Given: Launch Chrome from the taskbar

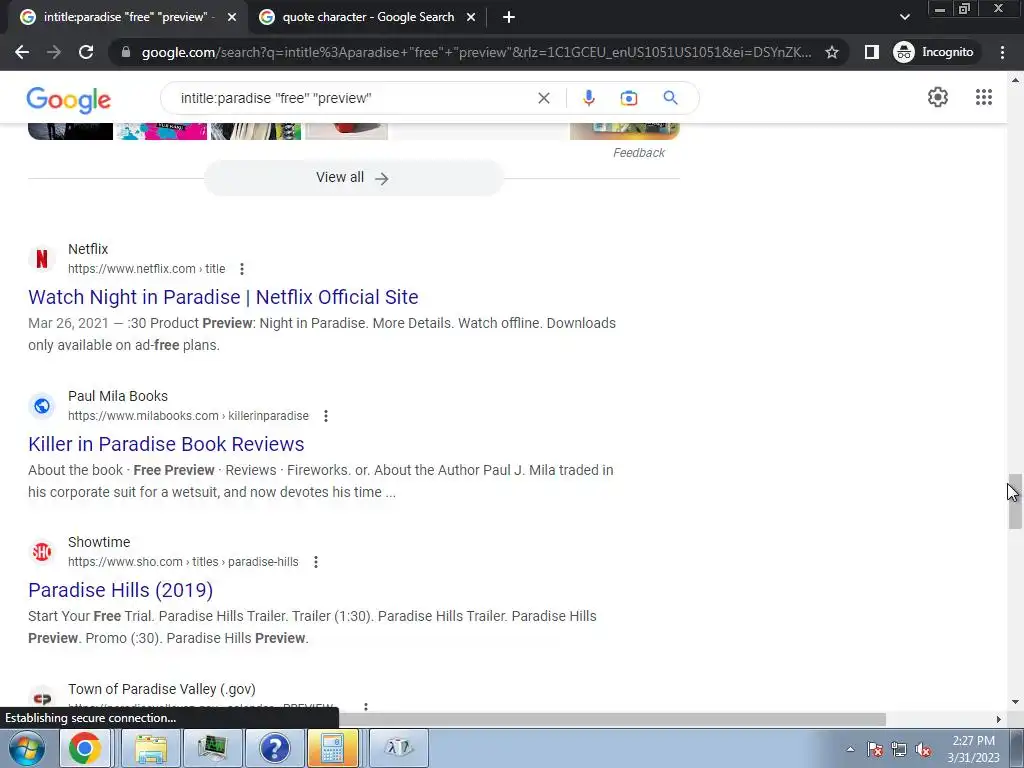Looking at the screenshot, I should [x=85, y=748].
